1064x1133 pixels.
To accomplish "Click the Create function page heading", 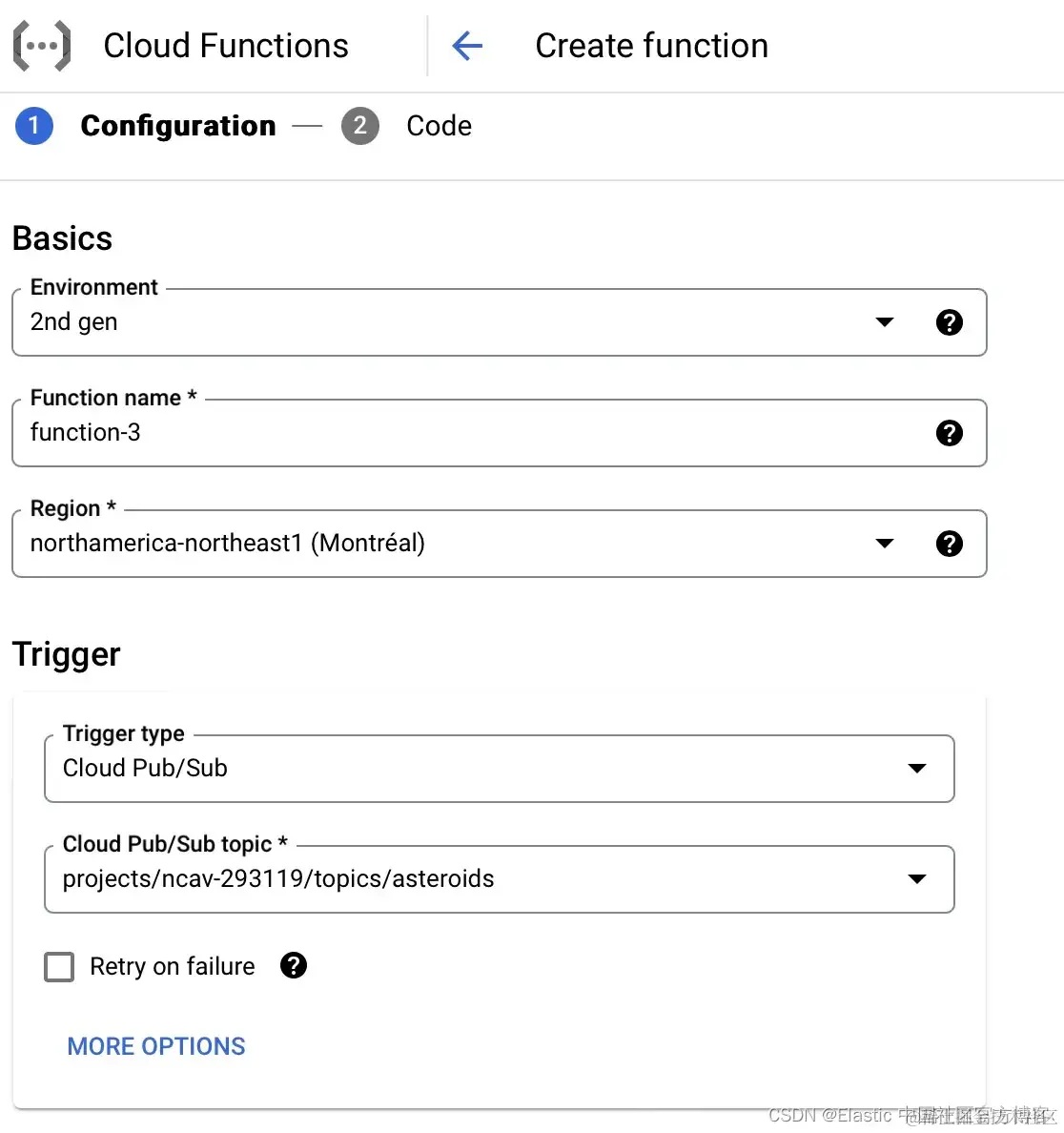I will click(x=651, y=46).
